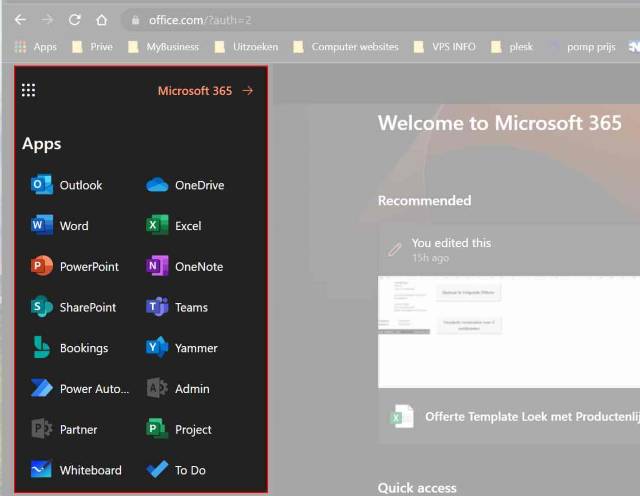640x496 pixels.
Task: Launch OneDrive from the apps list
Action: (157, 185)
